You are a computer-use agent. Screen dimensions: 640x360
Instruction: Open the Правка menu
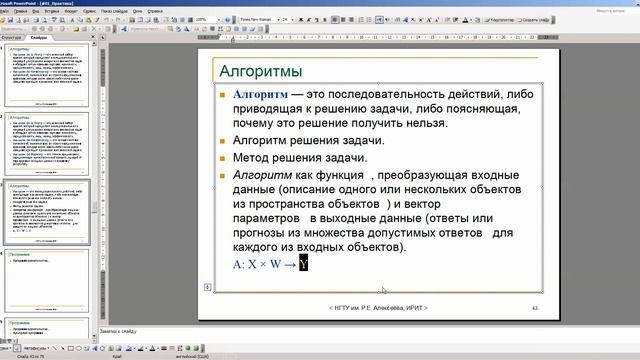(x=20, y=11)
